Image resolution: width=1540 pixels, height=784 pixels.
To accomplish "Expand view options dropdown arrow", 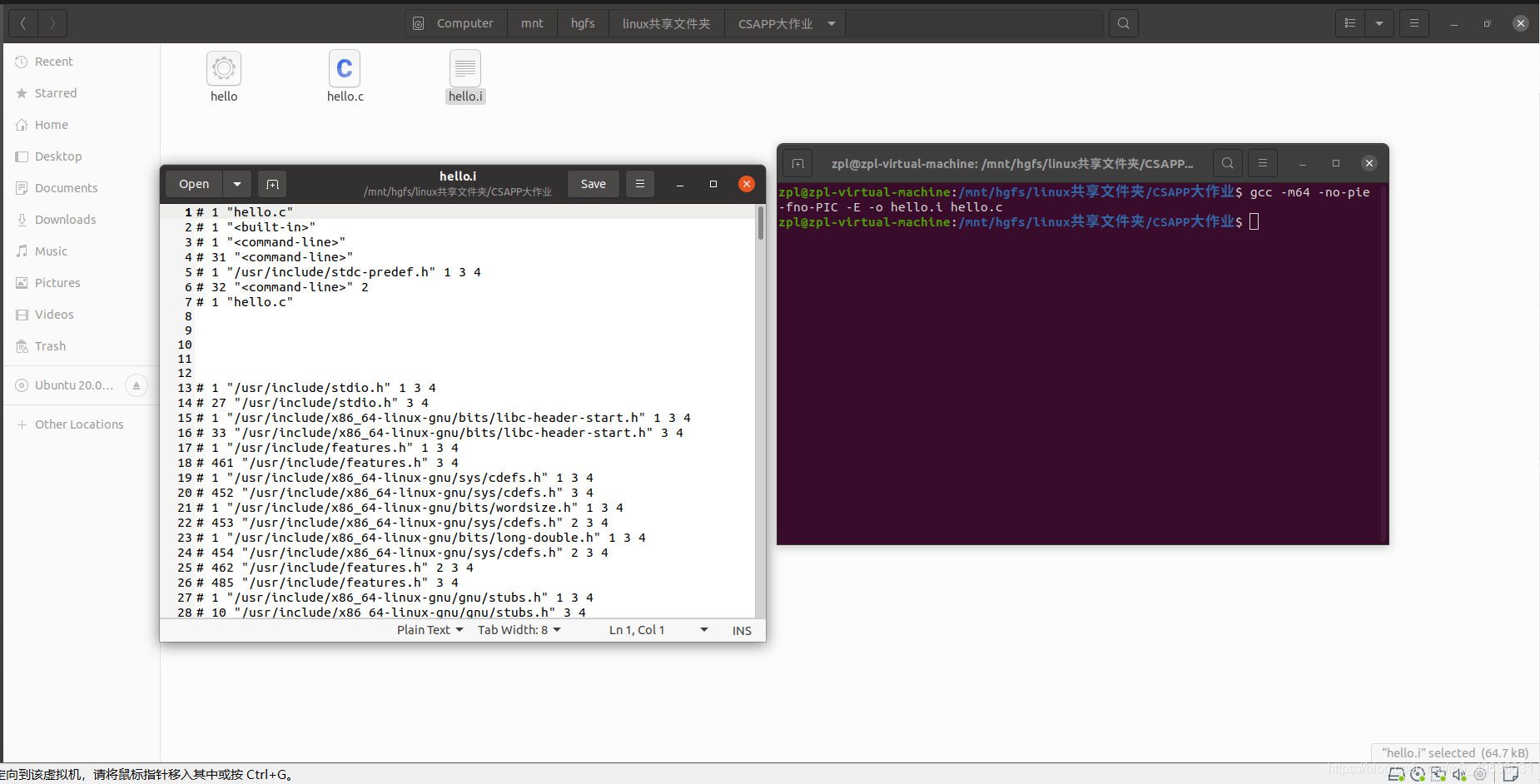I will pos(1379,23).
